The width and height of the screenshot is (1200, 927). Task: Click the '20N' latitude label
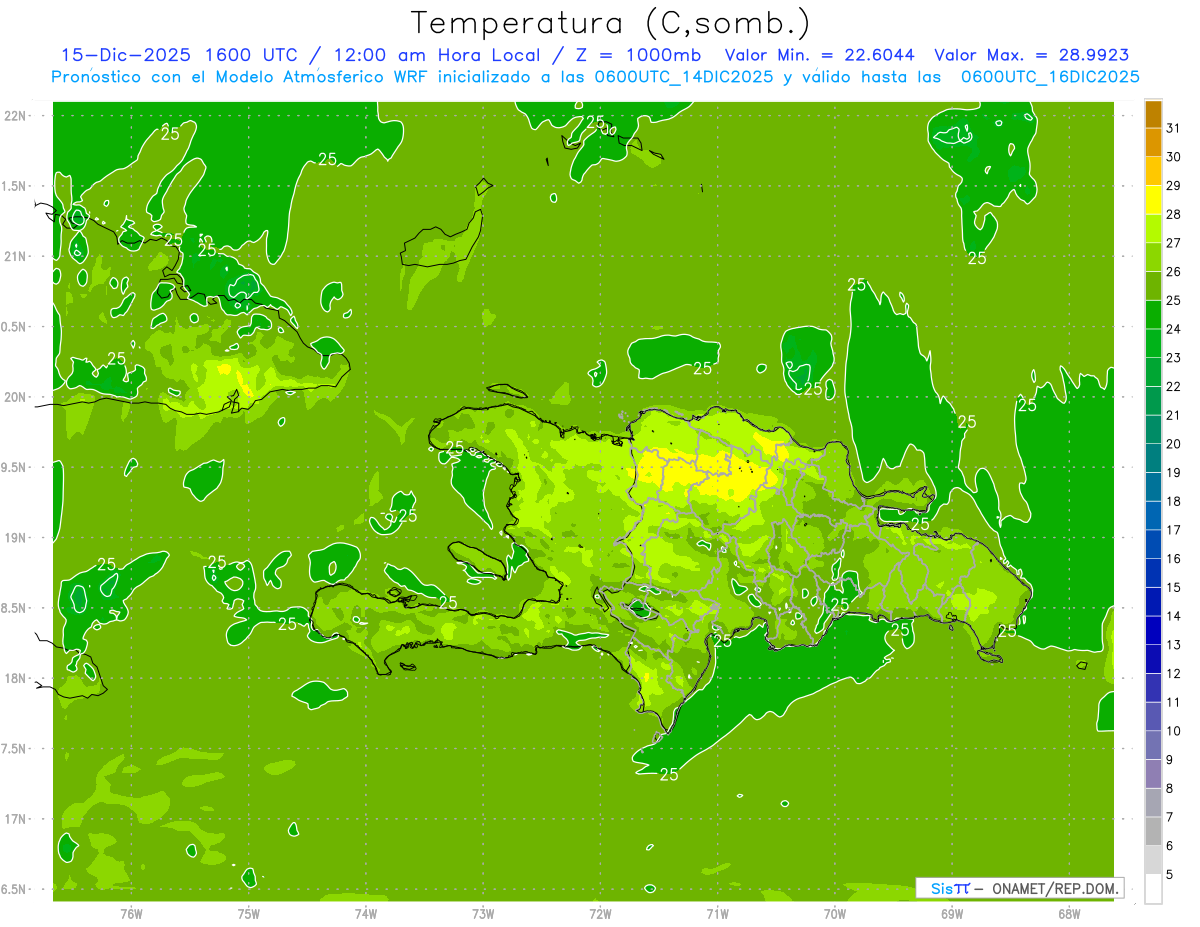tap(17, 397)
